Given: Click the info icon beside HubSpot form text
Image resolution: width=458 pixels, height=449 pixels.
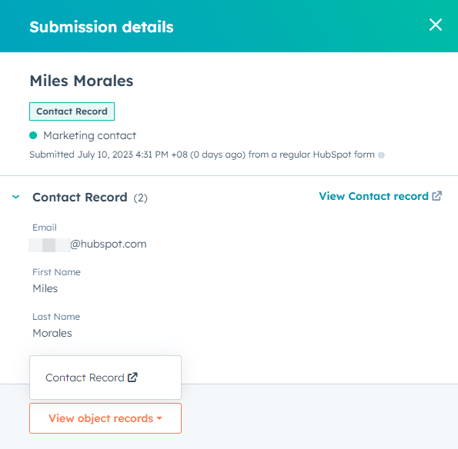Looking at the screenshot, I should point(381,155).
